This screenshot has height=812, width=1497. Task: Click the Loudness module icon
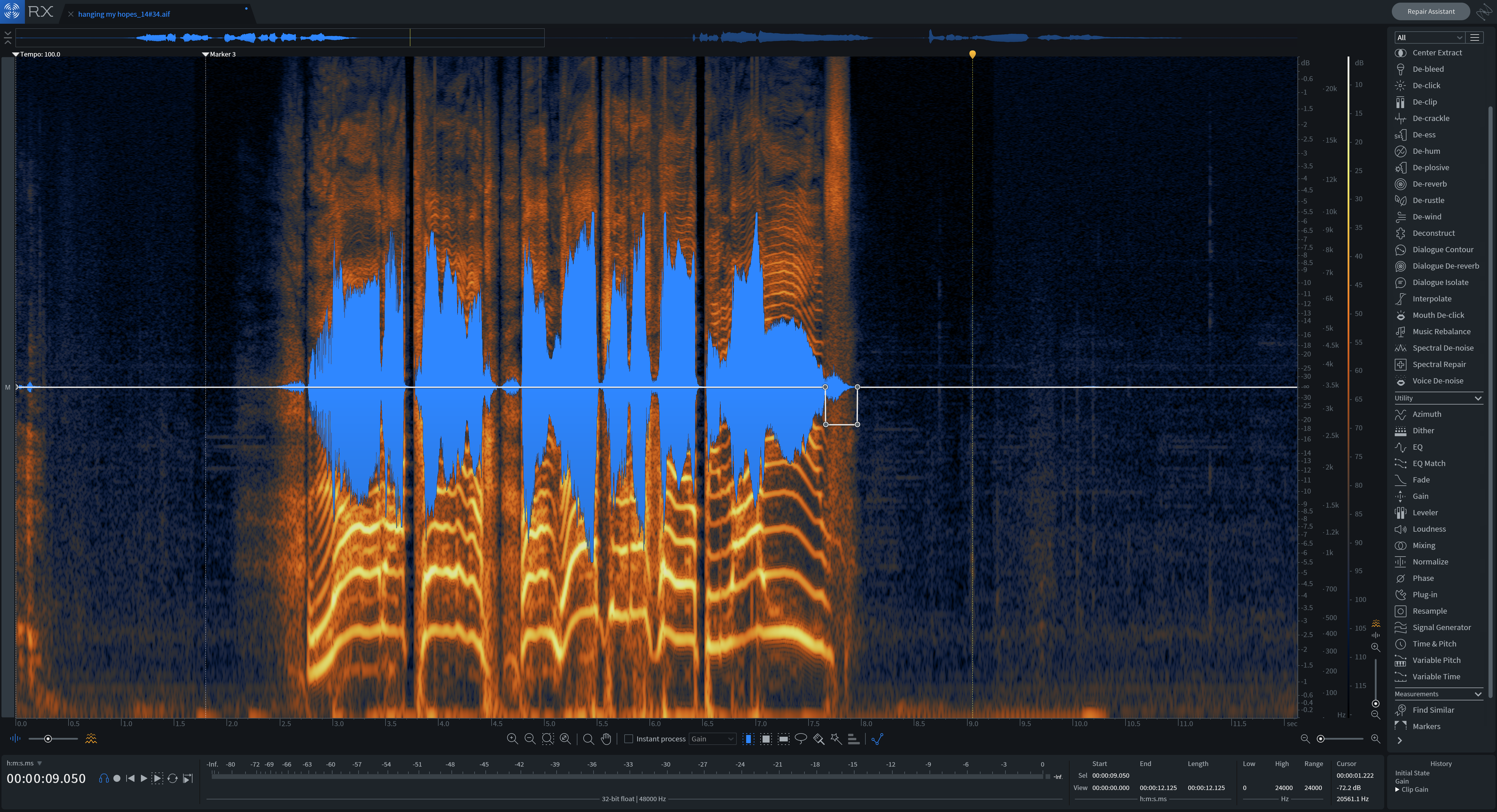click(1401, 530)
